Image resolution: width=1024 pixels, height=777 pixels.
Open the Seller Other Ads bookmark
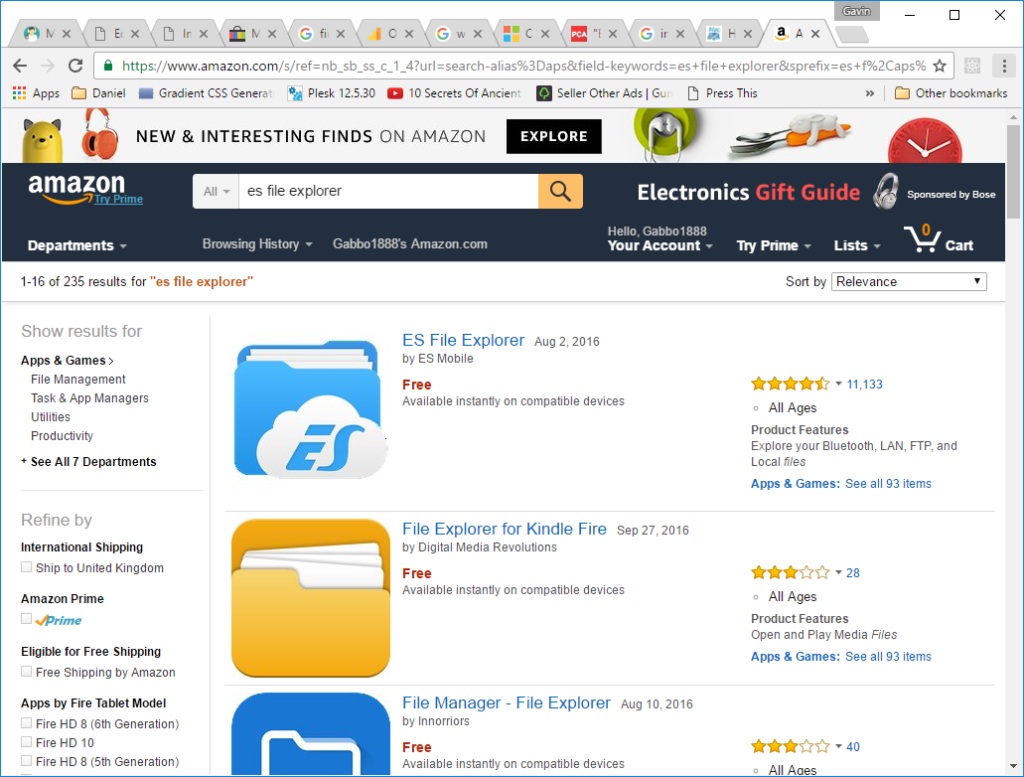(604, 93)
